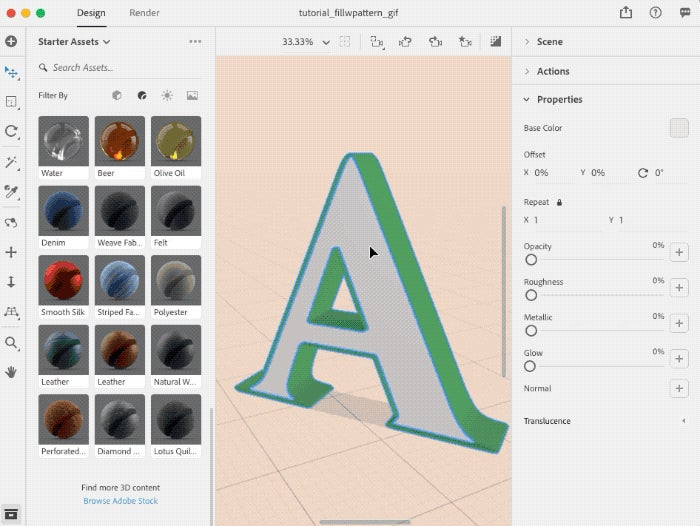This screenshot has width=700, height=526.
Task: Select the Lotus Quil... material thumbnail
Action: click(176, 420)
